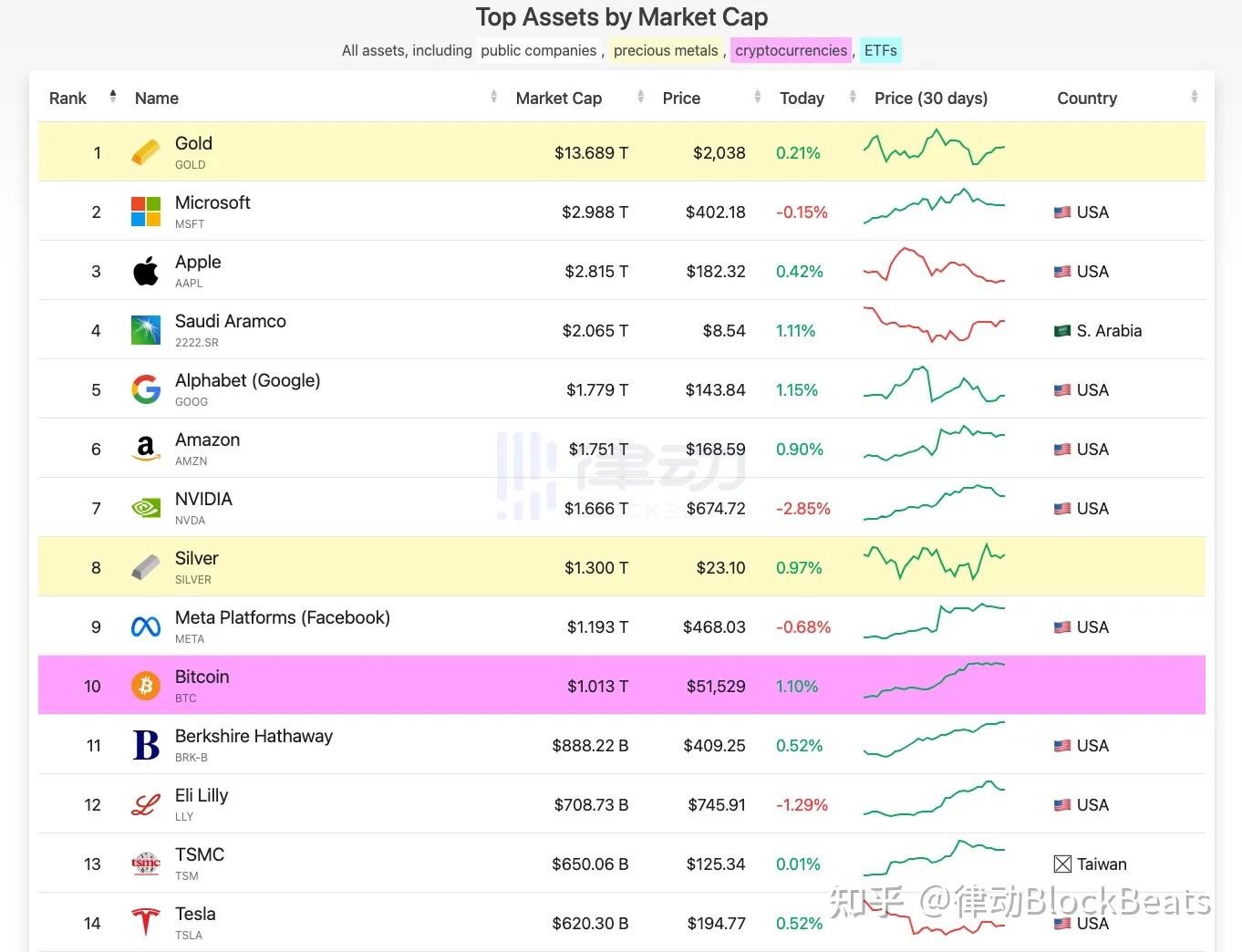Viewport: 1242px width, 952px height.
Task: Click the USA flag in Microsoft row
Action: pos(1062,212)
